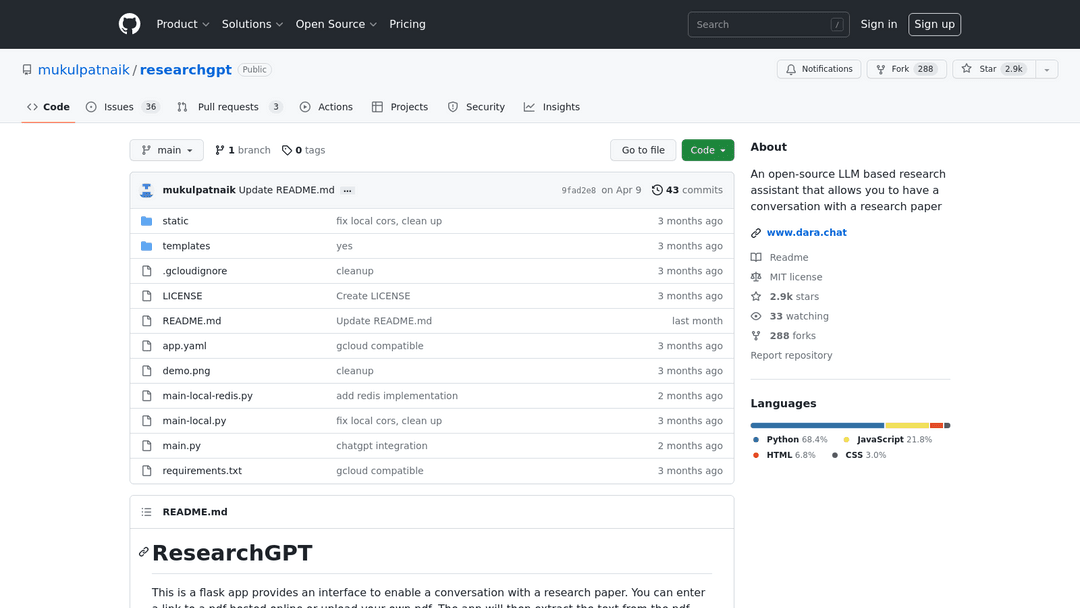Star the repository
This screenshot has height=608, width=1080.
(993, 69)
